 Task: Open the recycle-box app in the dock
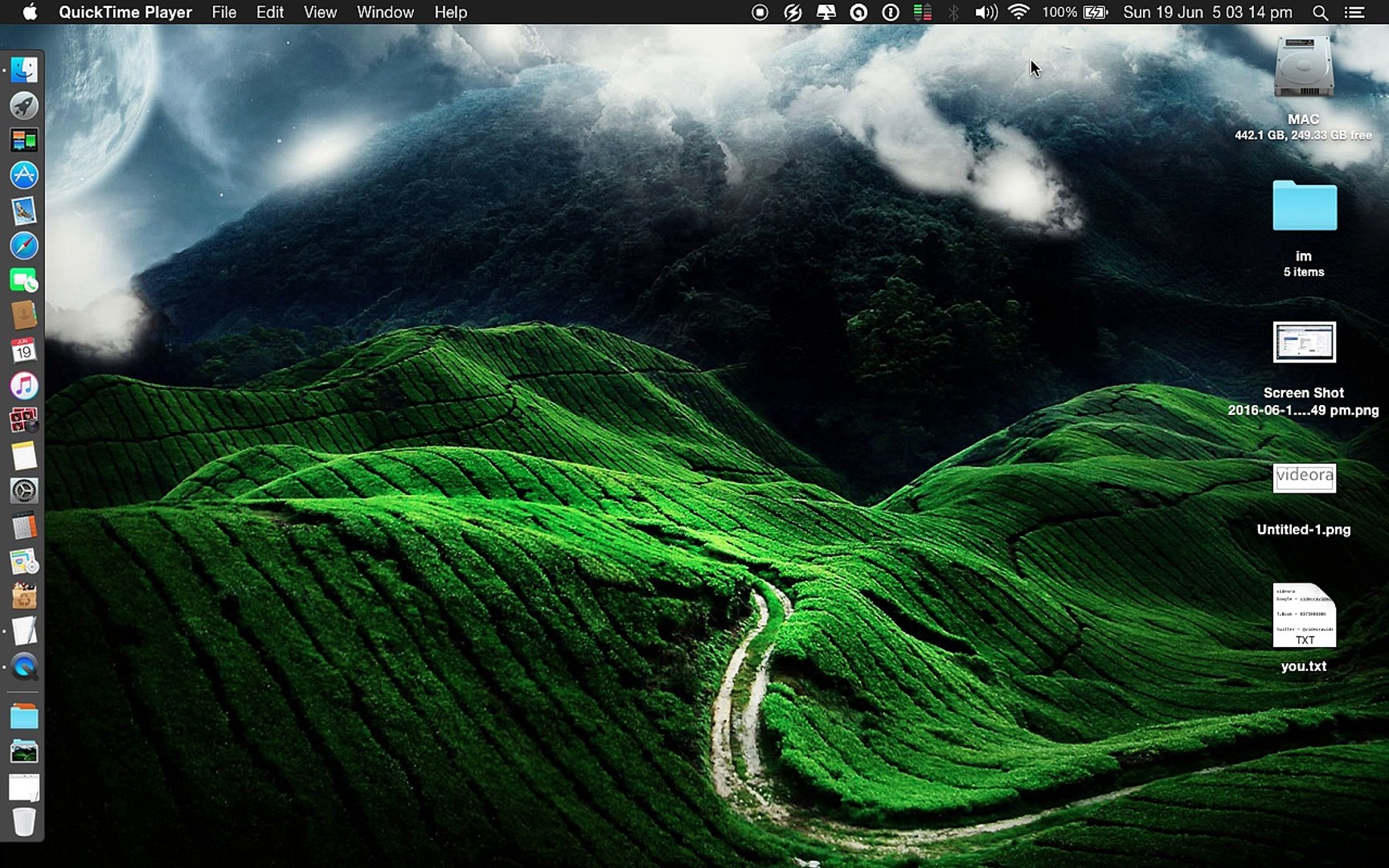[x=24, y=596]
